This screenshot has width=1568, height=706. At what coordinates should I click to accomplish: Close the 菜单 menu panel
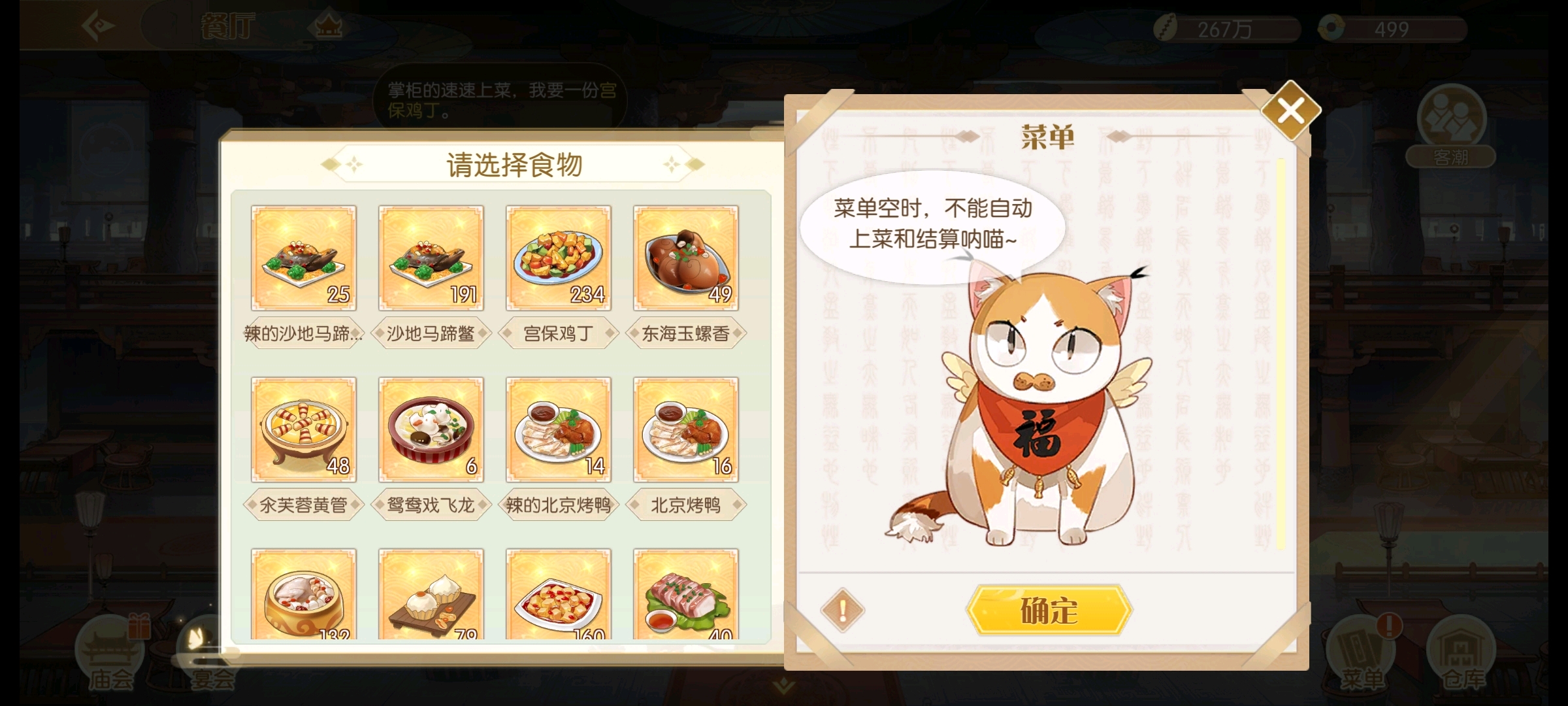click(x=1291, y=110)
